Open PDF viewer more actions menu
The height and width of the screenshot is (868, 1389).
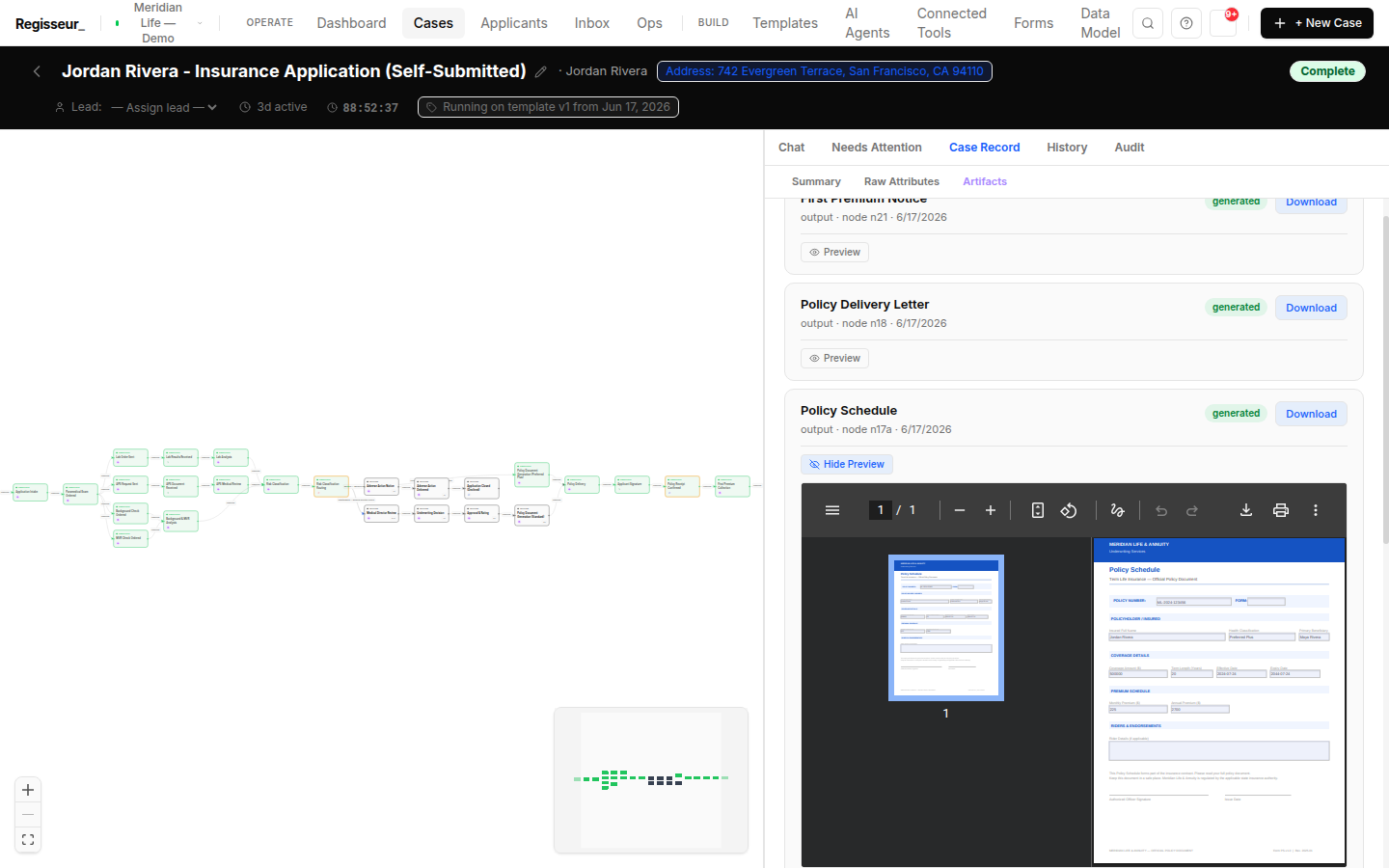click(x=1316, y=510)
